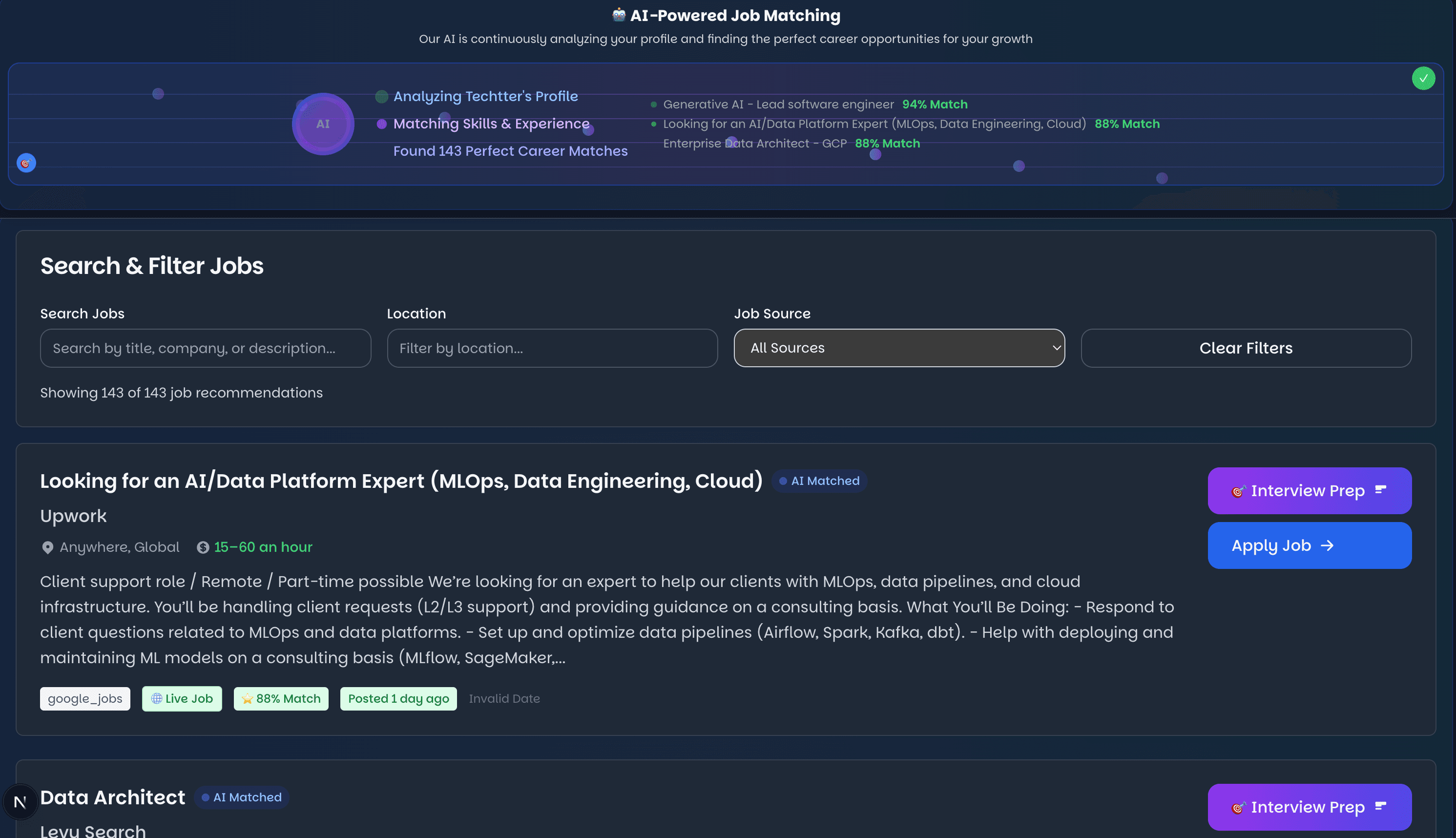Click the star icon on the 88% Match badge
The image size is (1456, 838).
[248, 698]
